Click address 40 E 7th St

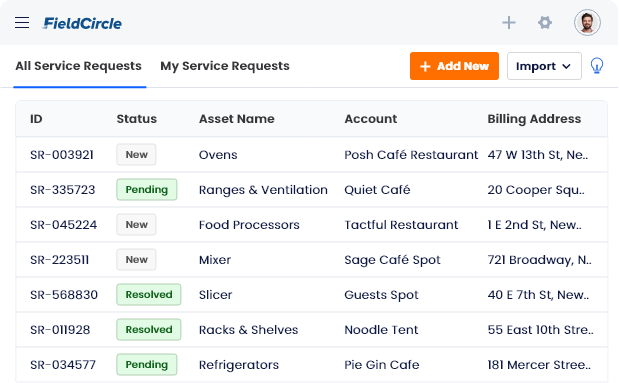[538, 295]
